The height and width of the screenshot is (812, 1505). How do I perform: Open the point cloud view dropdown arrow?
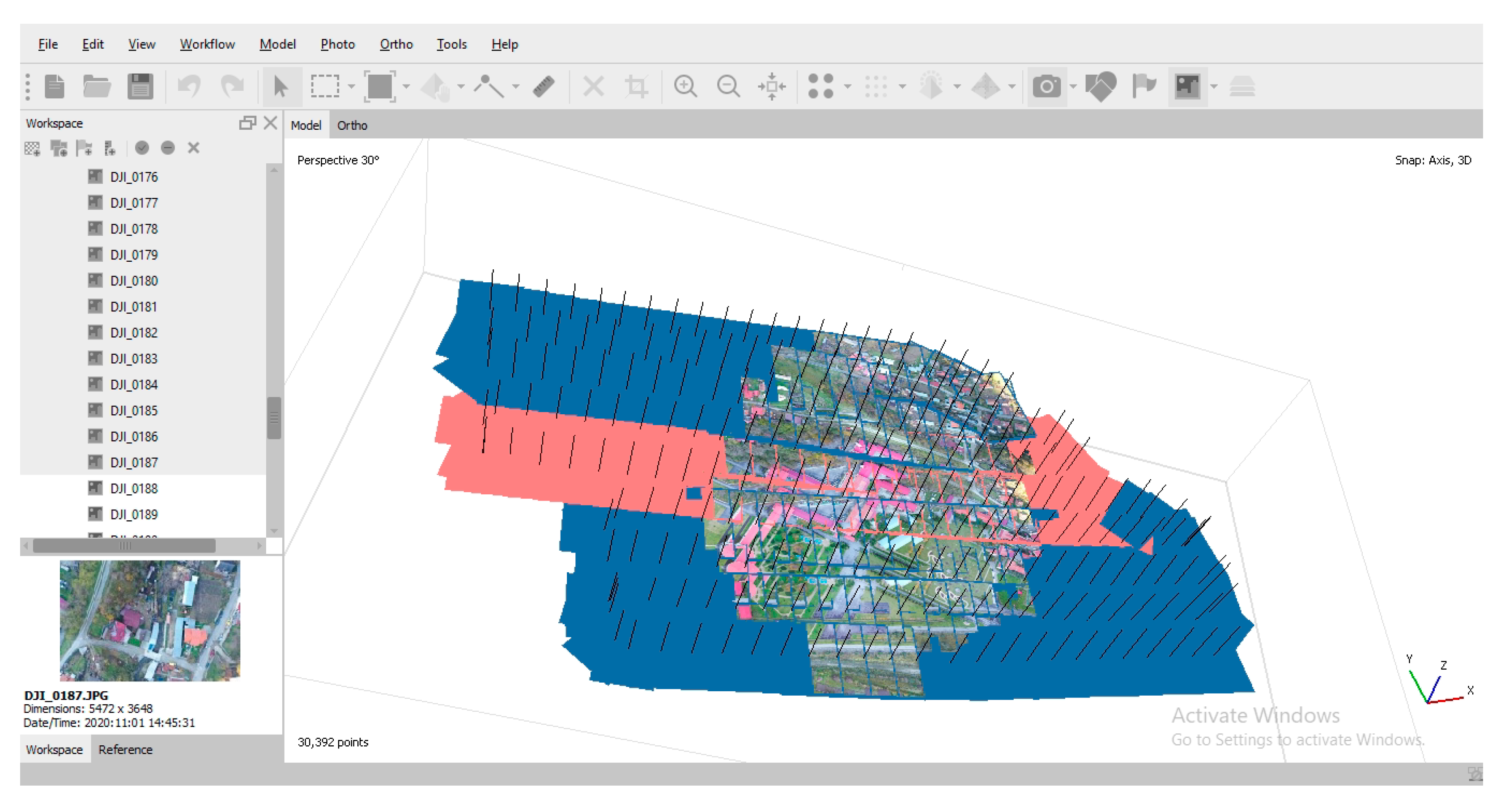(848, 86)
